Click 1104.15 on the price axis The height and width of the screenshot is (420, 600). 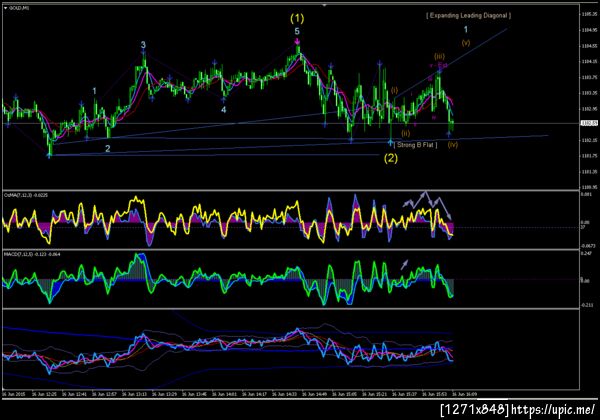[x=589, y=61]
